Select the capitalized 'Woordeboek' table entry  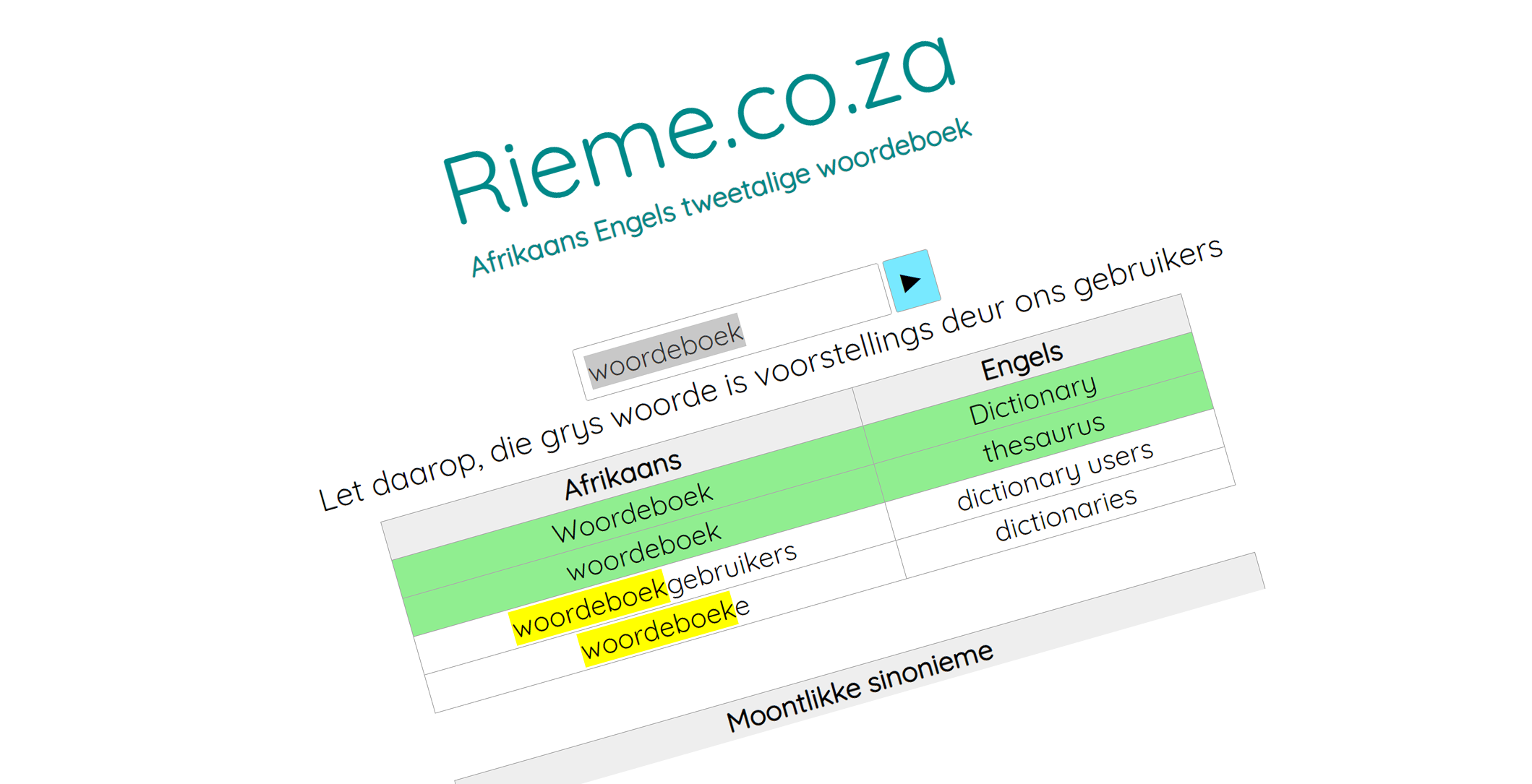(x=633, y=512)
